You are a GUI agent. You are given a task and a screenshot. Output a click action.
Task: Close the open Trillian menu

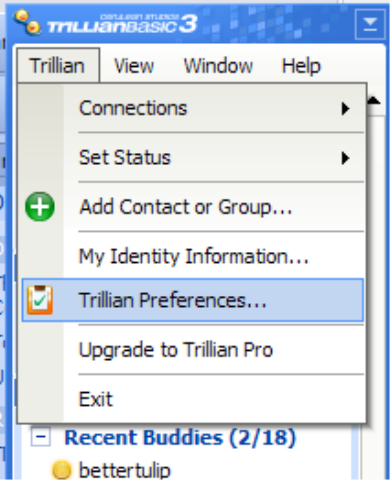(58, 65)
